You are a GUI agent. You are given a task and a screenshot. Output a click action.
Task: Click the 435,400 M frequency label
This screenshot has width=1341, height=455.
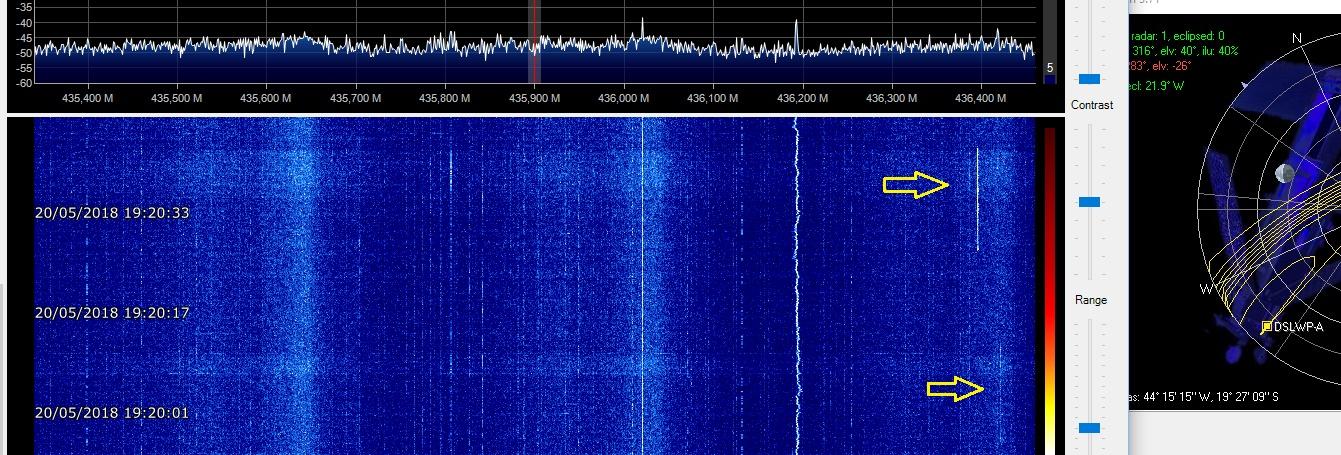tap(87, 98)
